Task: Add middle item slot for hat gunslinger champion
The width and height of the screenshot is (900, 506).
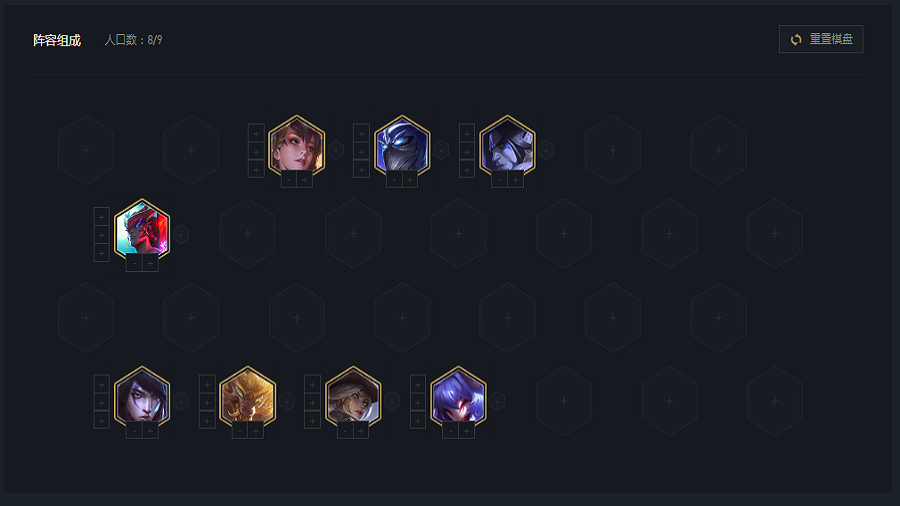Action: [x=312, y=402]
